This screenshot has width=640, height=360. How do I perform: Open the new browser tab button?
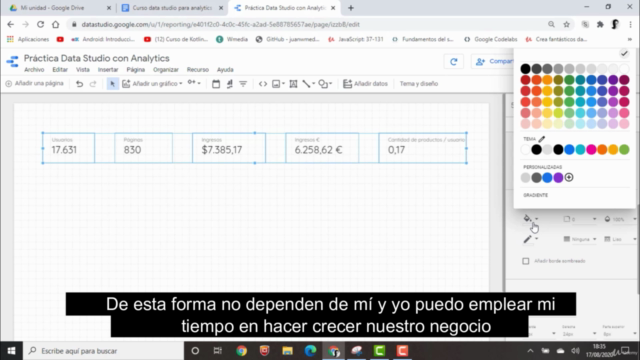tap(351, 8)
